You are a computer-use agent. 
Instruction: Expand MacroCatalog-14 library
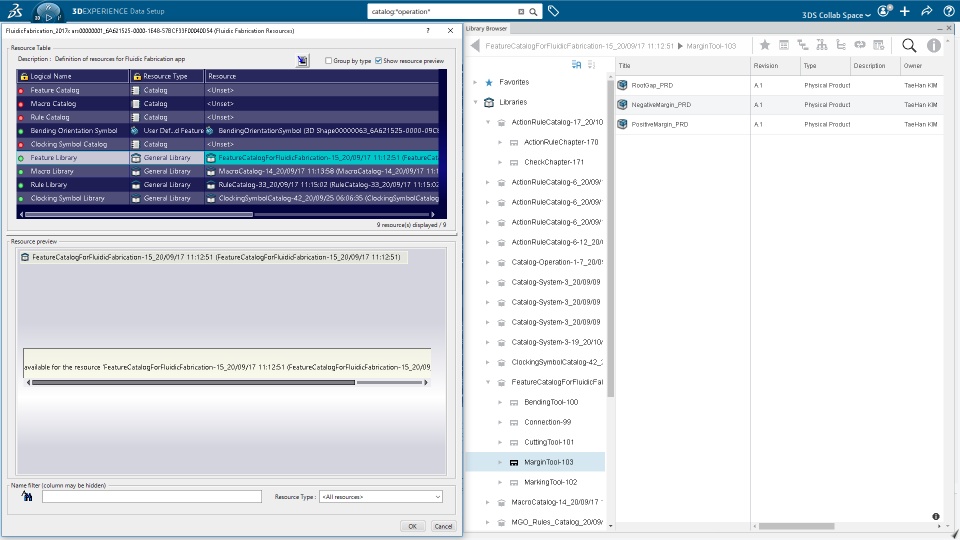[488, 502]
